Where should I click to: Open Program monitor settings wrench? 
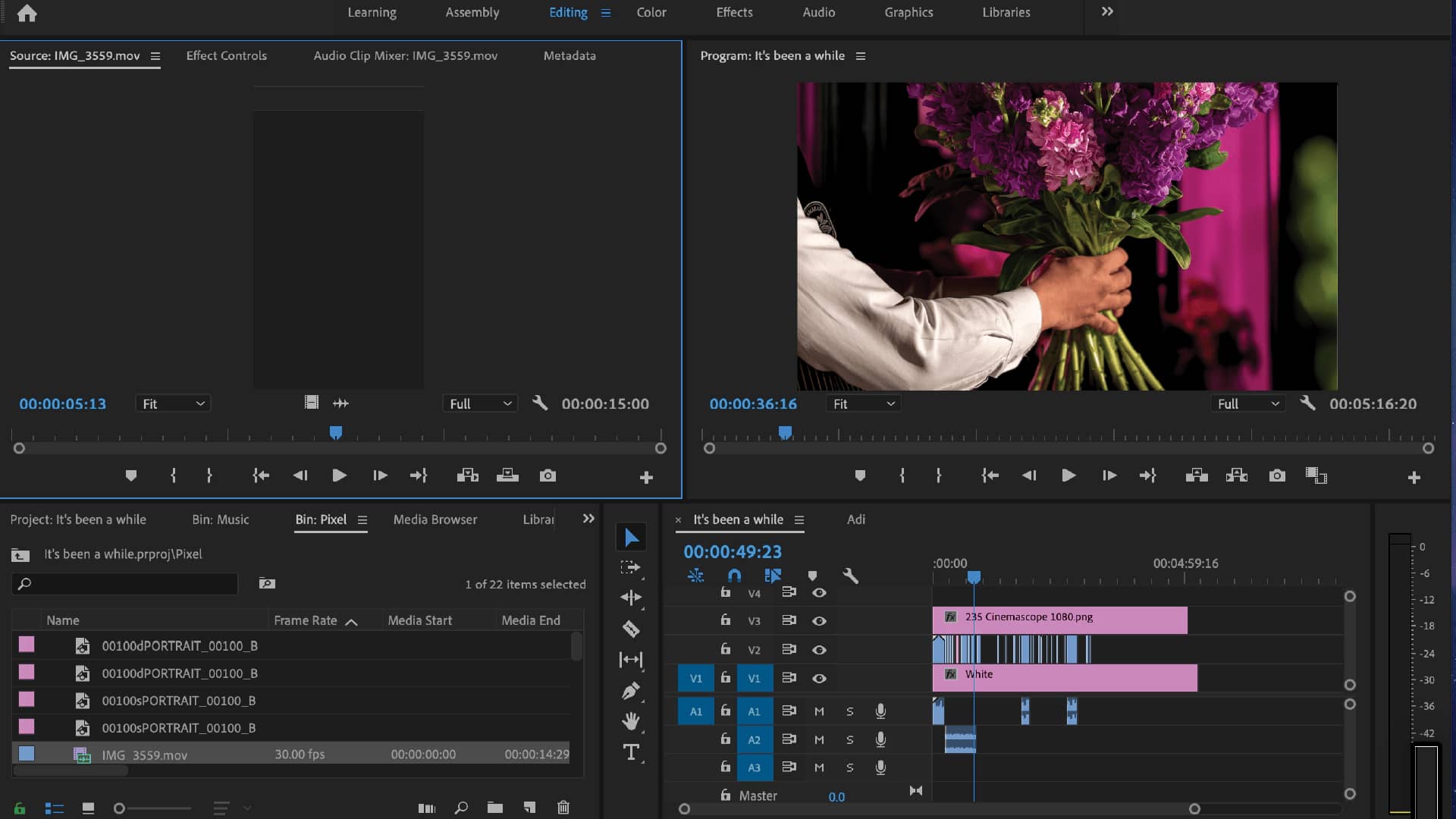pos(1307,403)
